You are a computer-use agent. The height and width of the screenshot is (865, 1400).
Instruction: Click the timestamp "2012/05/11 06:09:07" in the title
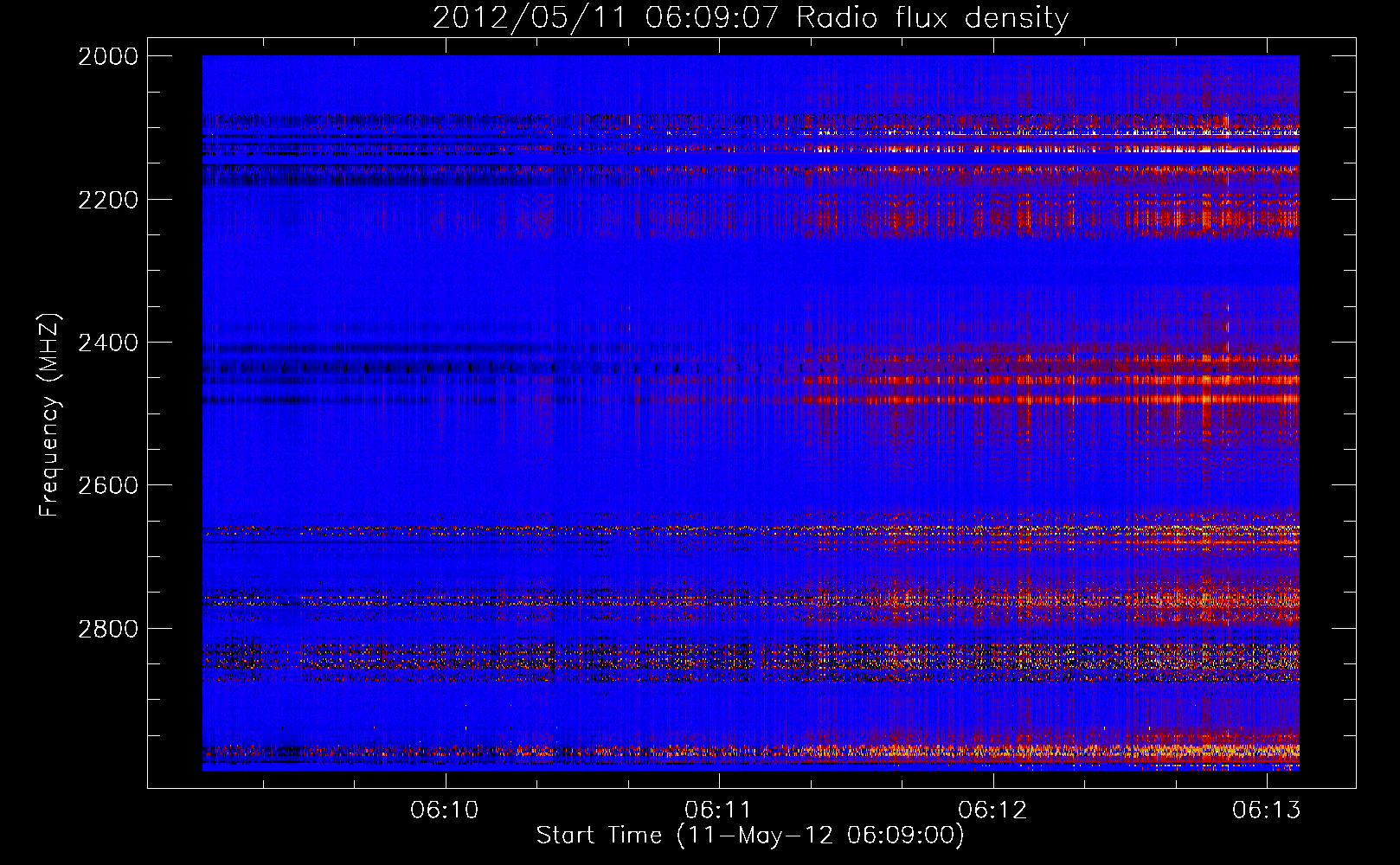(607, 18)
